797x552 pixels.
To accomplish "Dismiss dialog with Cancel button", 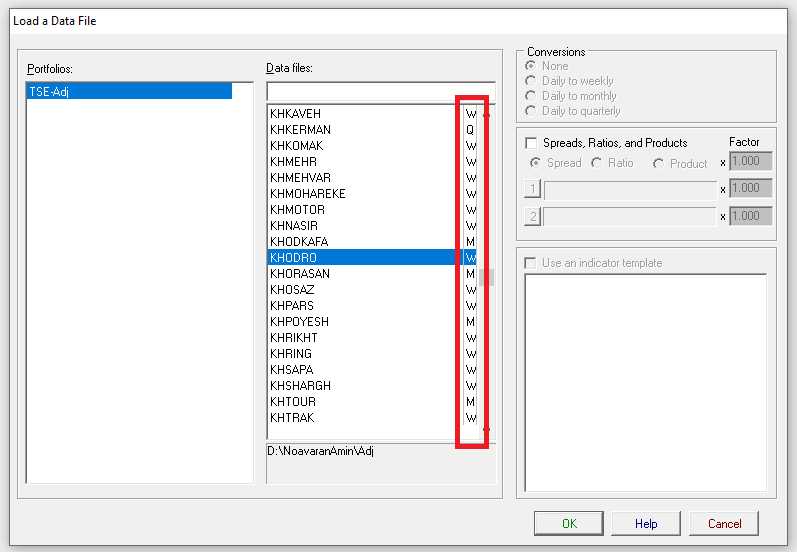I will (724, 524).
